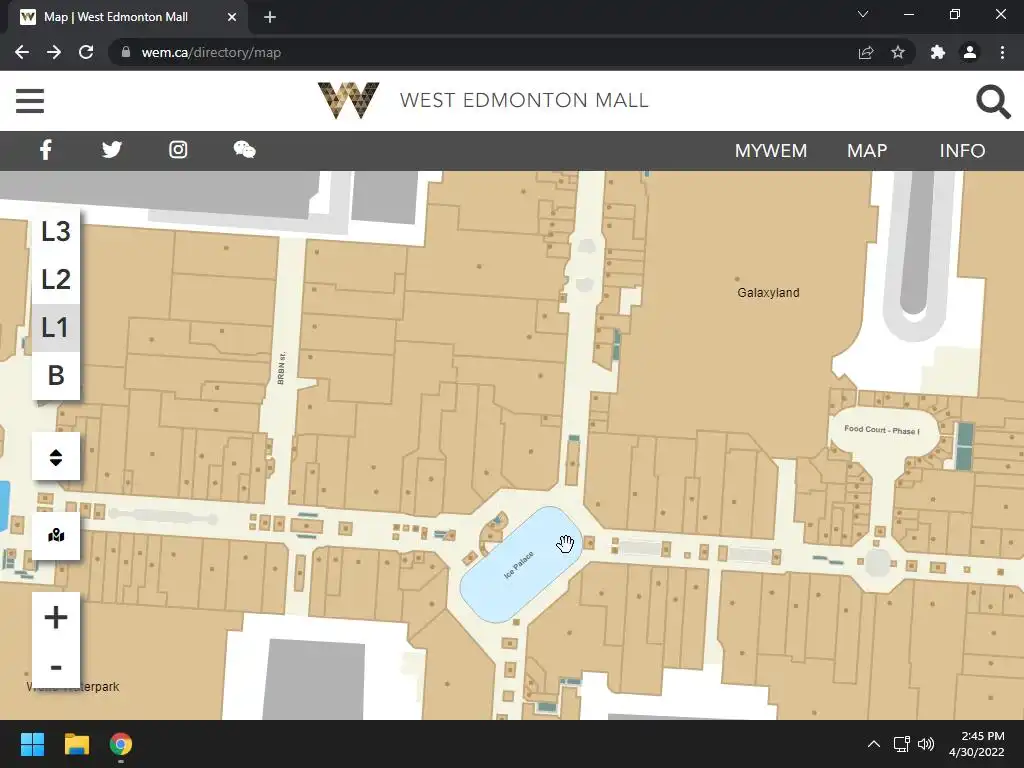Switch map to basement level B

pyautogui.click(x=56, y=376)
